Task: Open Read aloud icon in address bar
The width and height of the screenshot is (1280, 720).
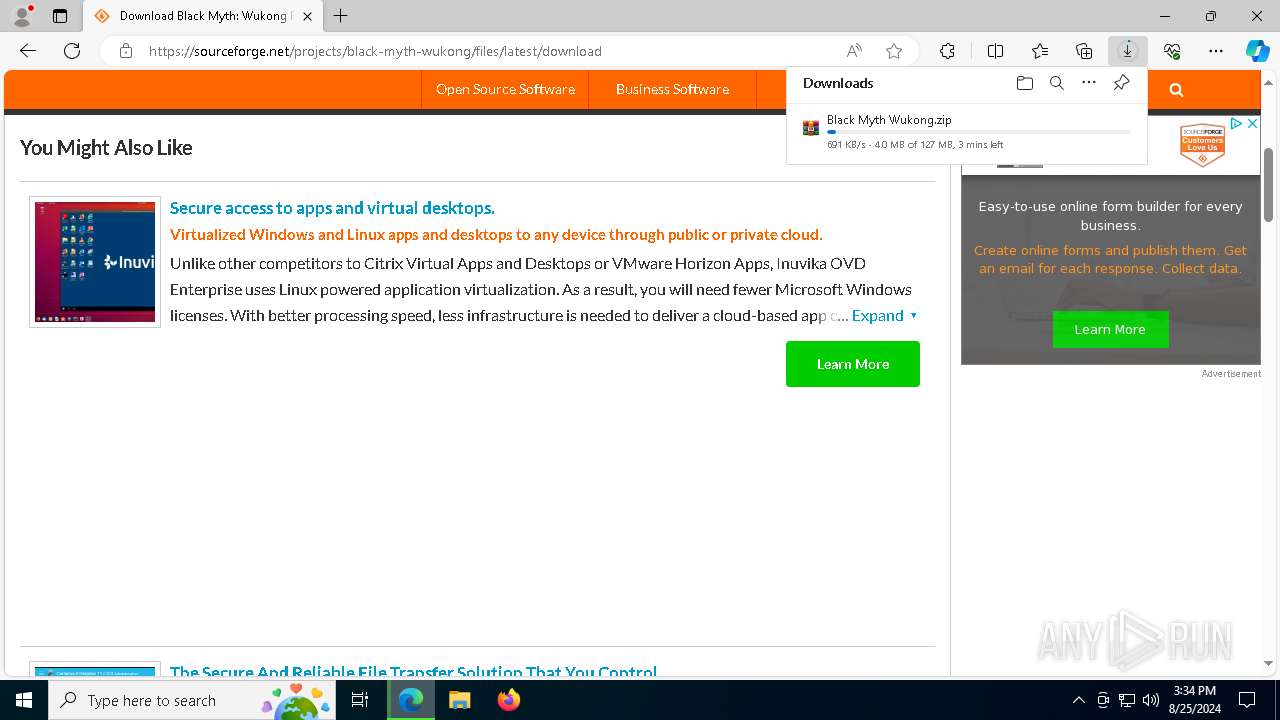Action: coord(854,51)
